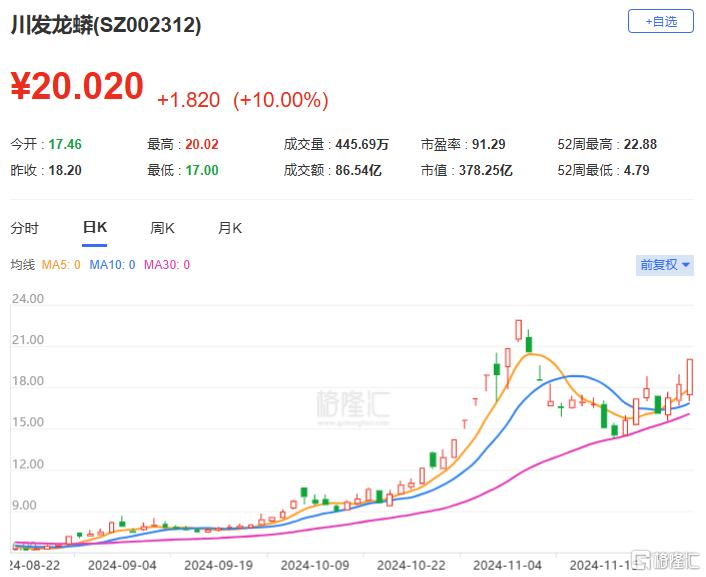Add stock to watchlist with +自选 button

pyautogui.click(x=661, y=21)
